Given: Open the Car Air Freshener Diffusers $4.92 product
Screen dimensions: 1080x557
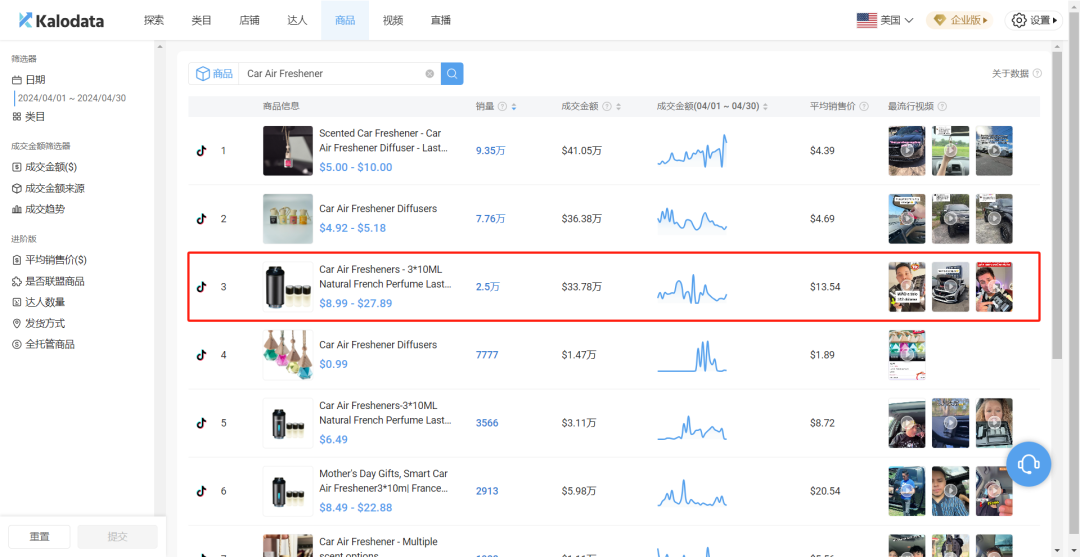Looking at the screenshot, I should [378, 209].
